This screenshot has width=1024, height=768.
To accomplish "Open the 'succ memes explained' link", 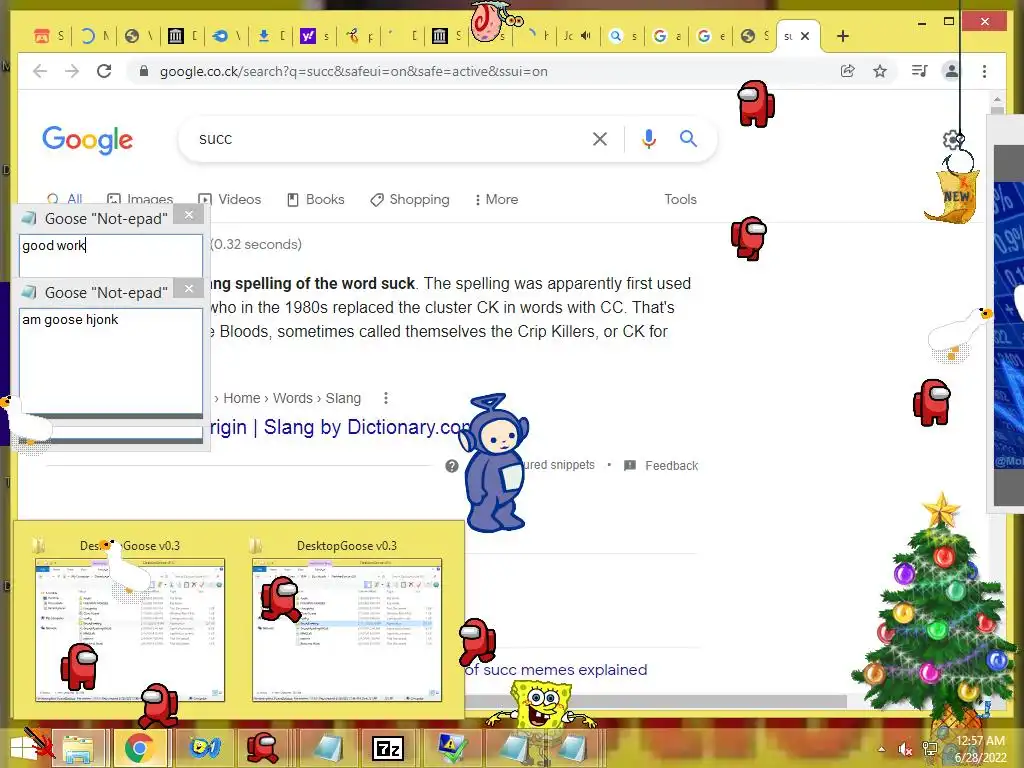I will coord(556,670).
